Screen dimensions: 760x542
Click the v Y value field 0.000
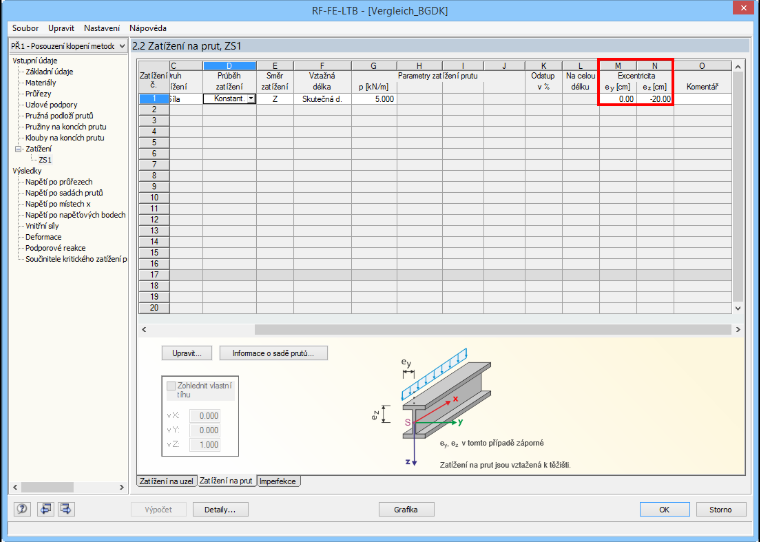tap(205, 430)
